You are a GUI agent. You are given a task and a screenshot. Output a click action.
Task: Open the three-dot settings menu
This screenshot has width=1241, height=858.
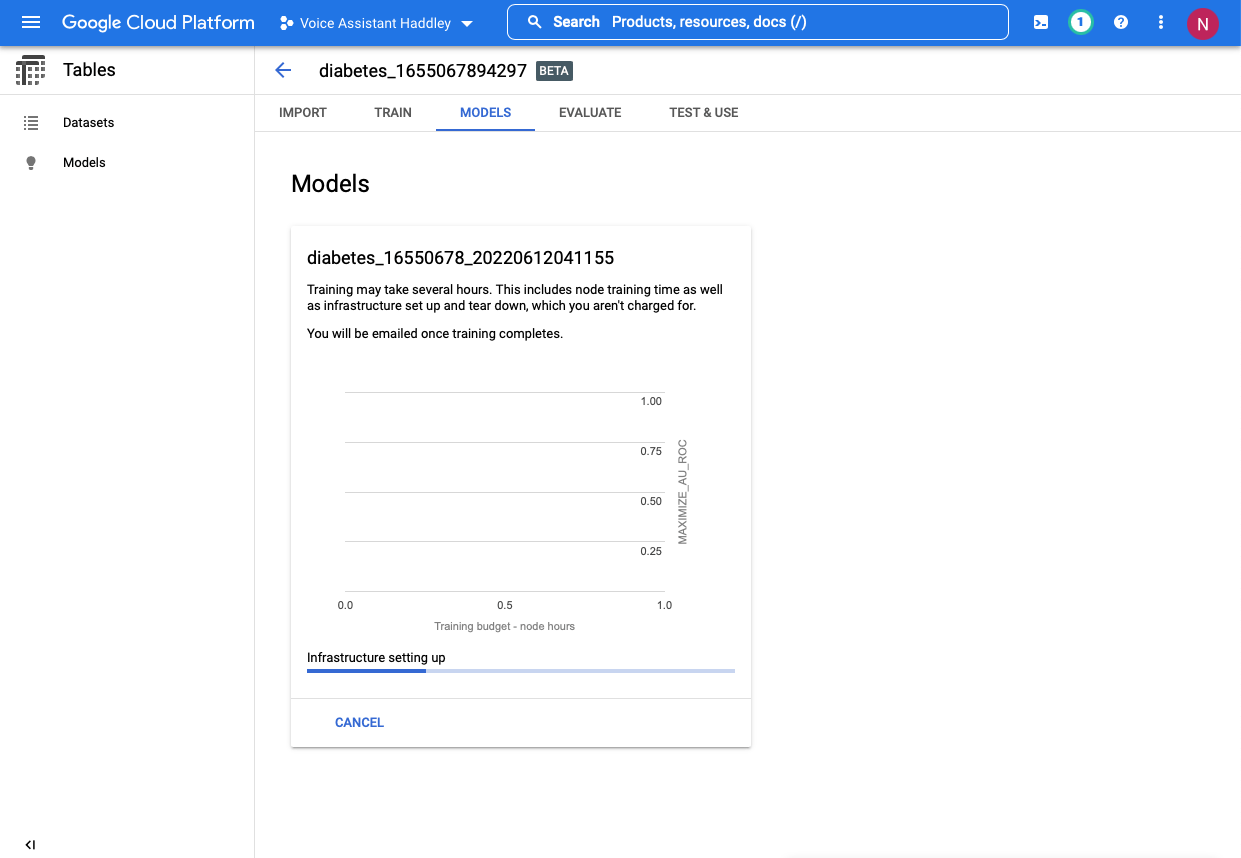pyautogui.click(x=1160, y=22)
